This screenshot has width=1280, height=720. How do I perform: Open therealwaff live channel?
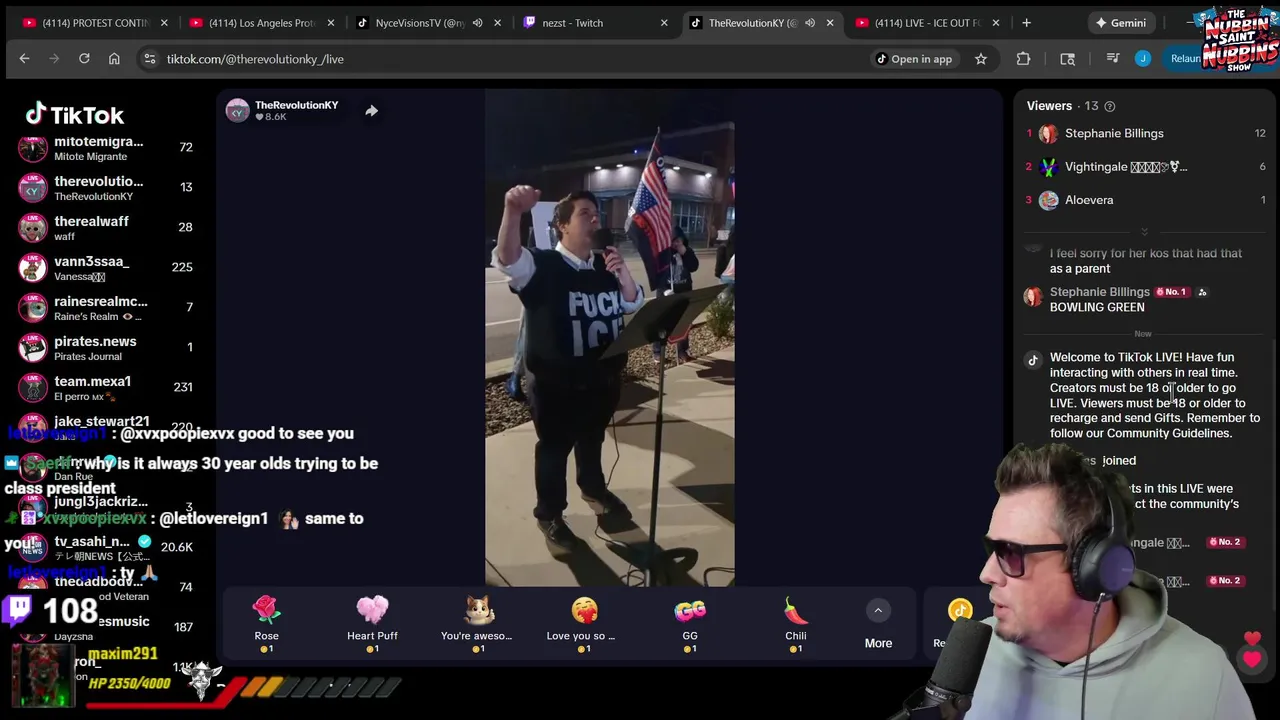[107, 228]
